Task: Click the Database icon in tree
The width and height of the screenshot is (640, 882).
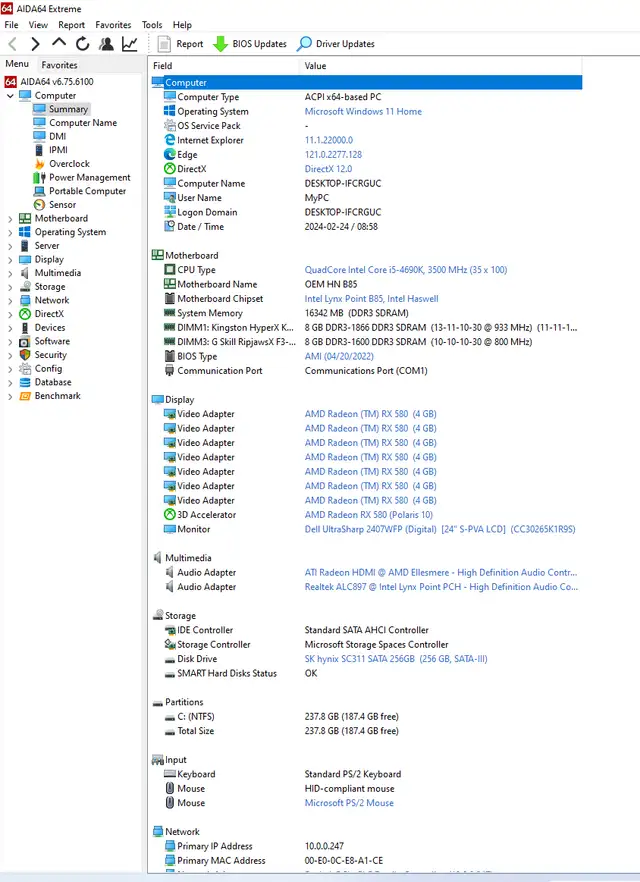Action: click(25, 382)
